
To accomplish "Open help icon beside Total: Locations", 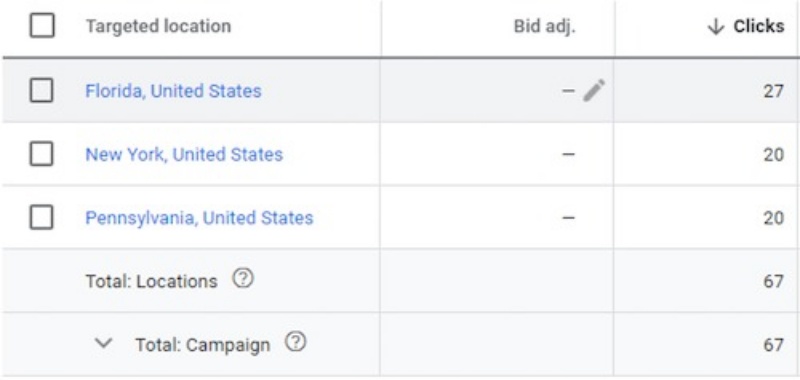I will [x=243, y=278].
